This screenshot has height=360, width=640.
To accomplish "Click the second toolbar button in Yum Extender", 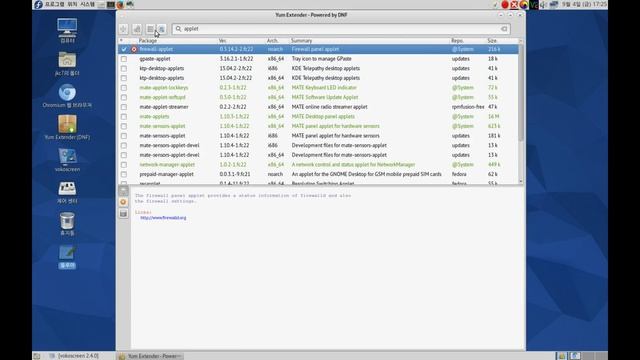I will 137,29.
